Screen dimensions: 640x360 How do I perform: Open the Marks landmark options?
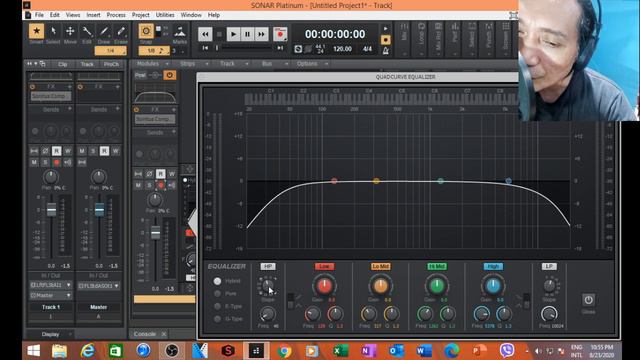click(x=180, y=32)
